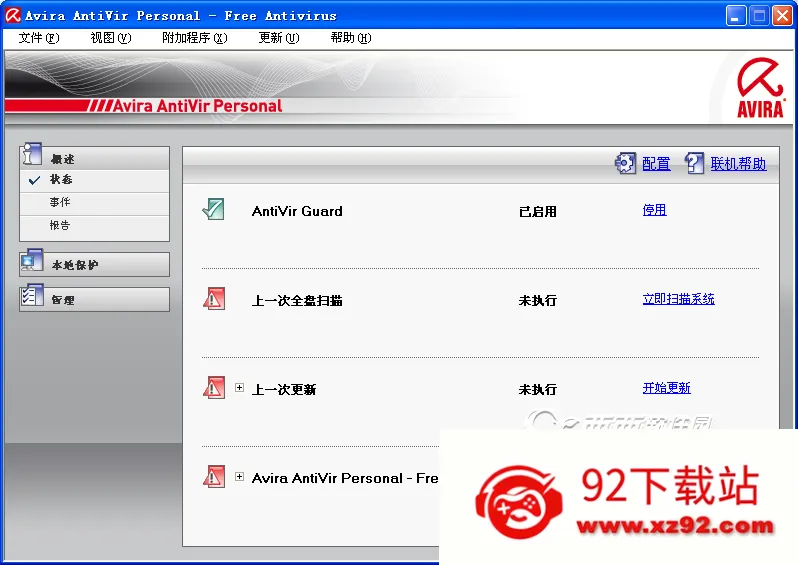Click the large AVIRA logo in banner
798x565 pixels.
[x=760, y=89]
